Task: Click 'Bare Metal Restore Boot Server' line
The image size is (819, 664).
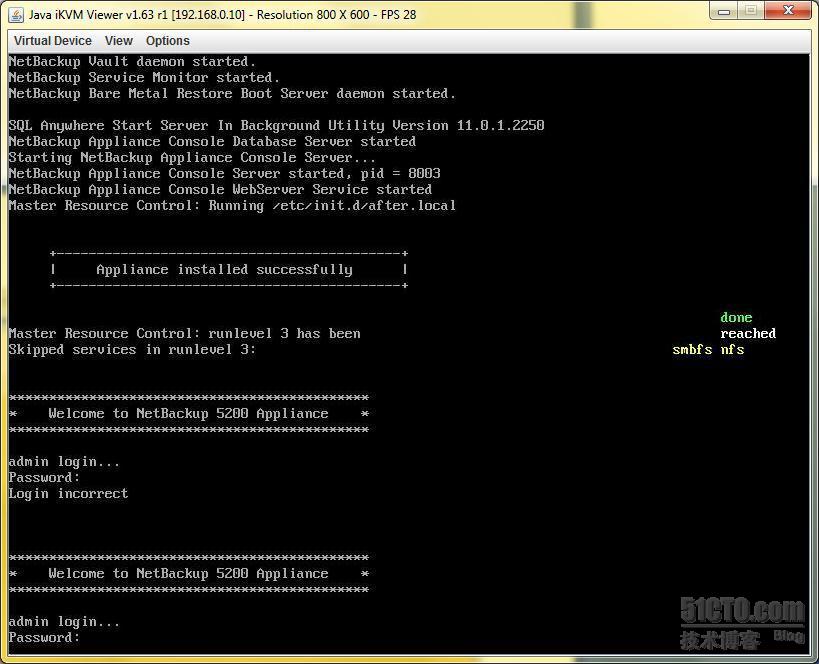Action: (232, 94)
